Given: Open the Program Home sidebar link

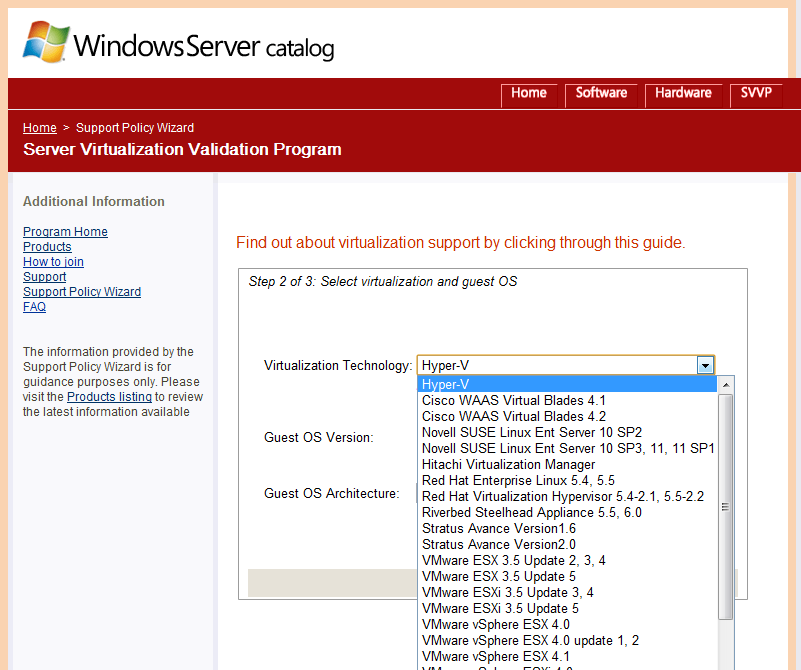Looking at the screenshot, I should [65, 232].
